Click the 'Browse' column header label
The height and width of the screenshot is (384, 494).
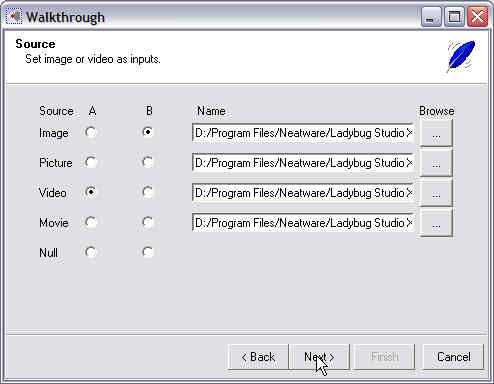(437, 111)
